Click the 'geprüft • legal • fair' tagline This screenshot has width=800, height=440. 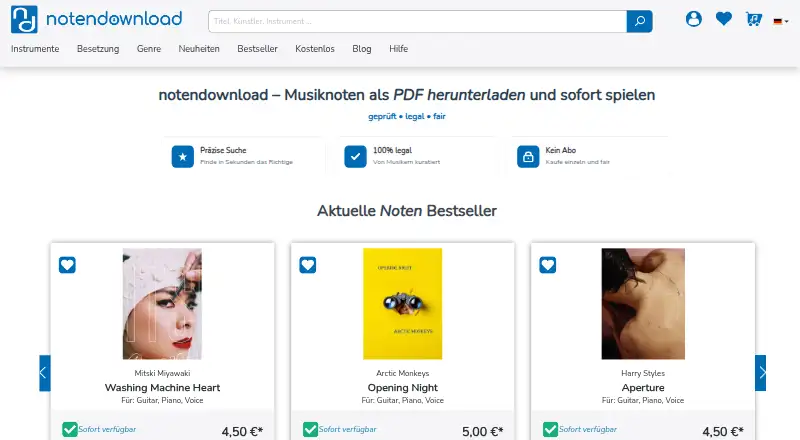407,116
